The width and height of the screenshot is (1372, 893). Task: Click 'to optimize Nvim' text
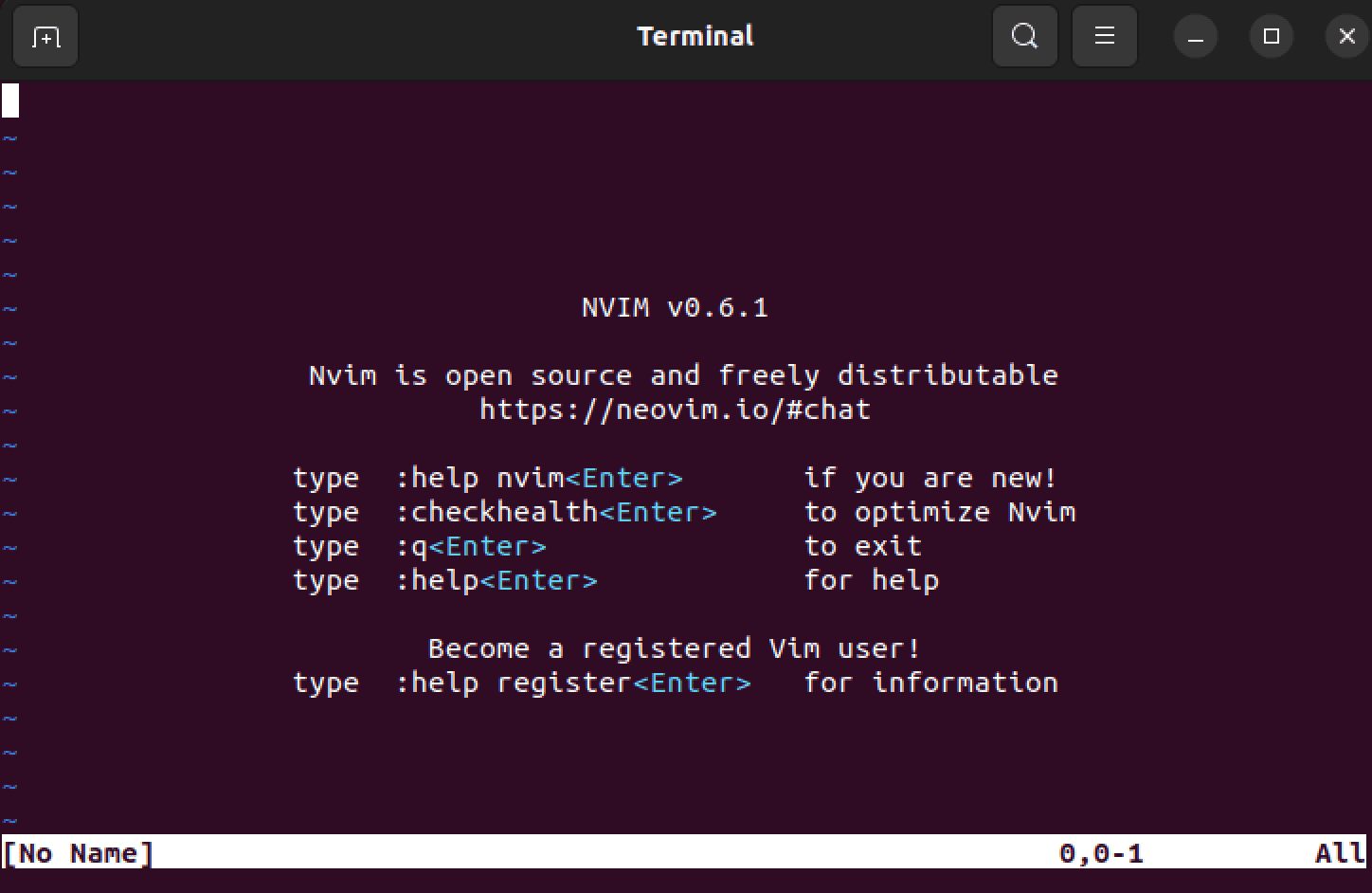click(940, 512)
